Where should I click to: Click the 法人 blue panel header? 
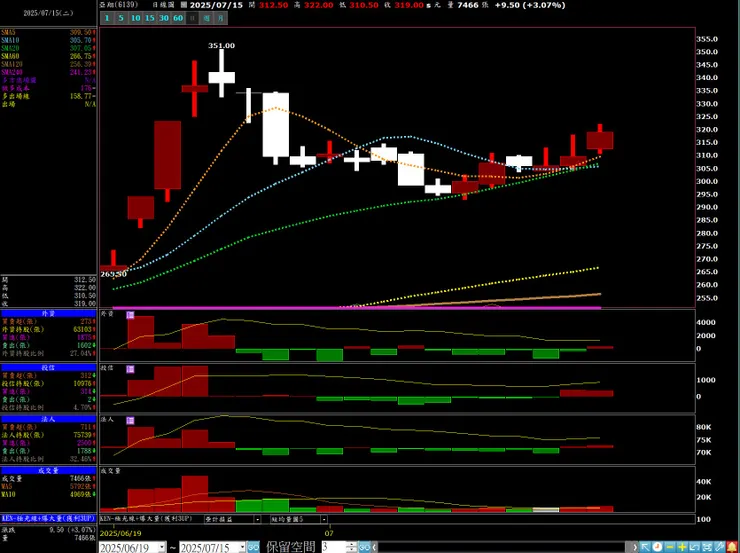[49, 419]
